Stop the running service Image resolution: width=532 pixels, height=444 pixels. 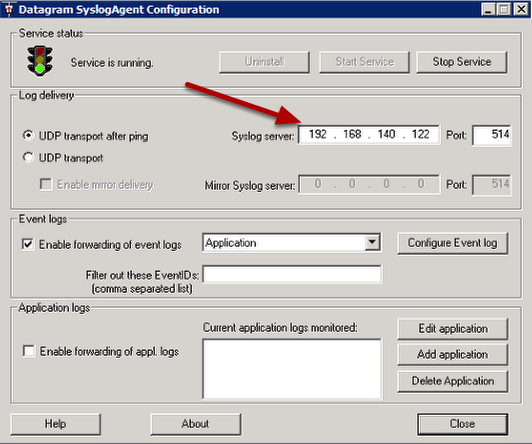pyautogui.click(x=462, y=62)
